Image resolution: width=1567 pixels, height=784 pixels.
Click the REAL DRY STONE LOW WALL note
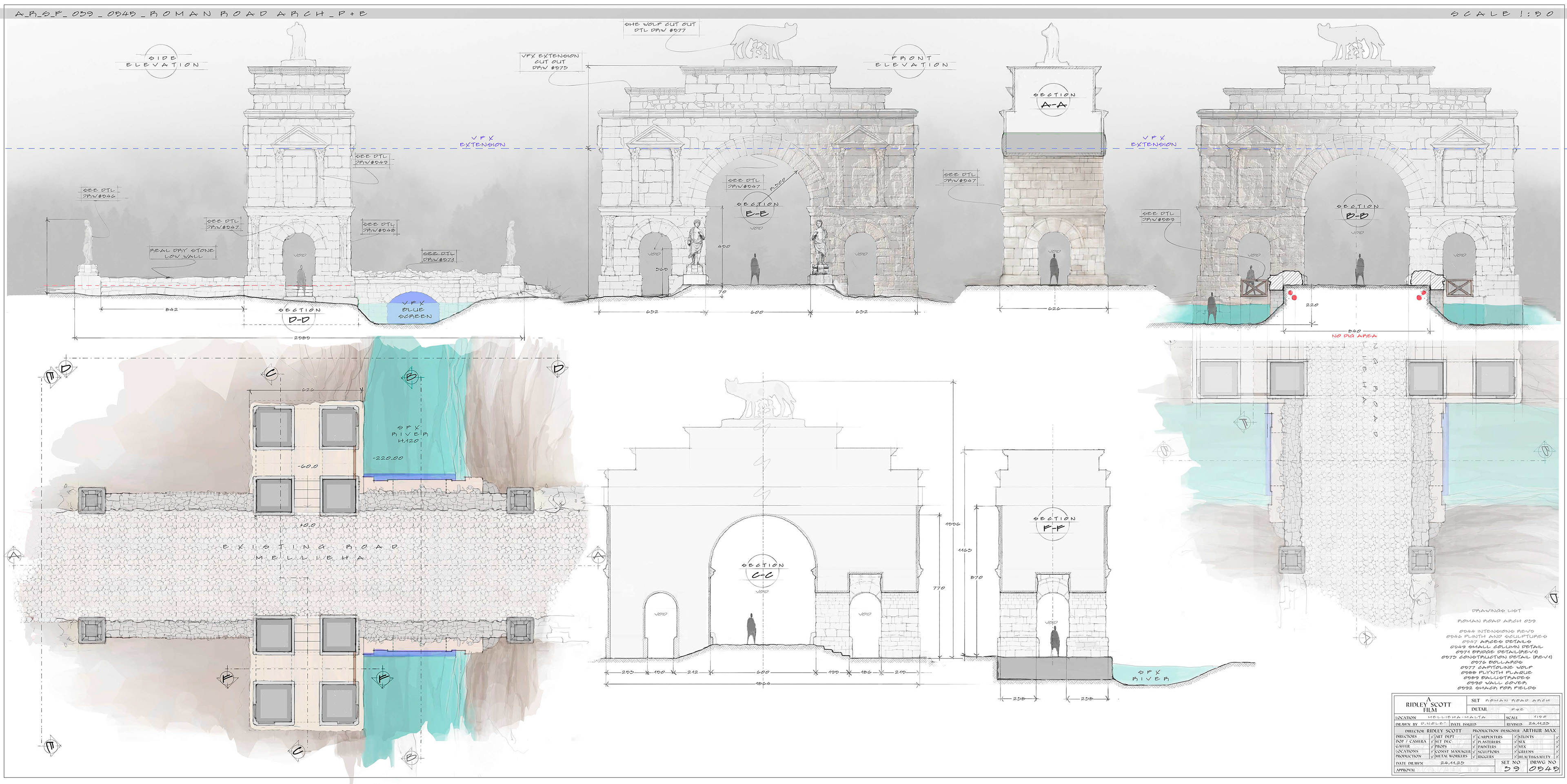pos(182,253)
